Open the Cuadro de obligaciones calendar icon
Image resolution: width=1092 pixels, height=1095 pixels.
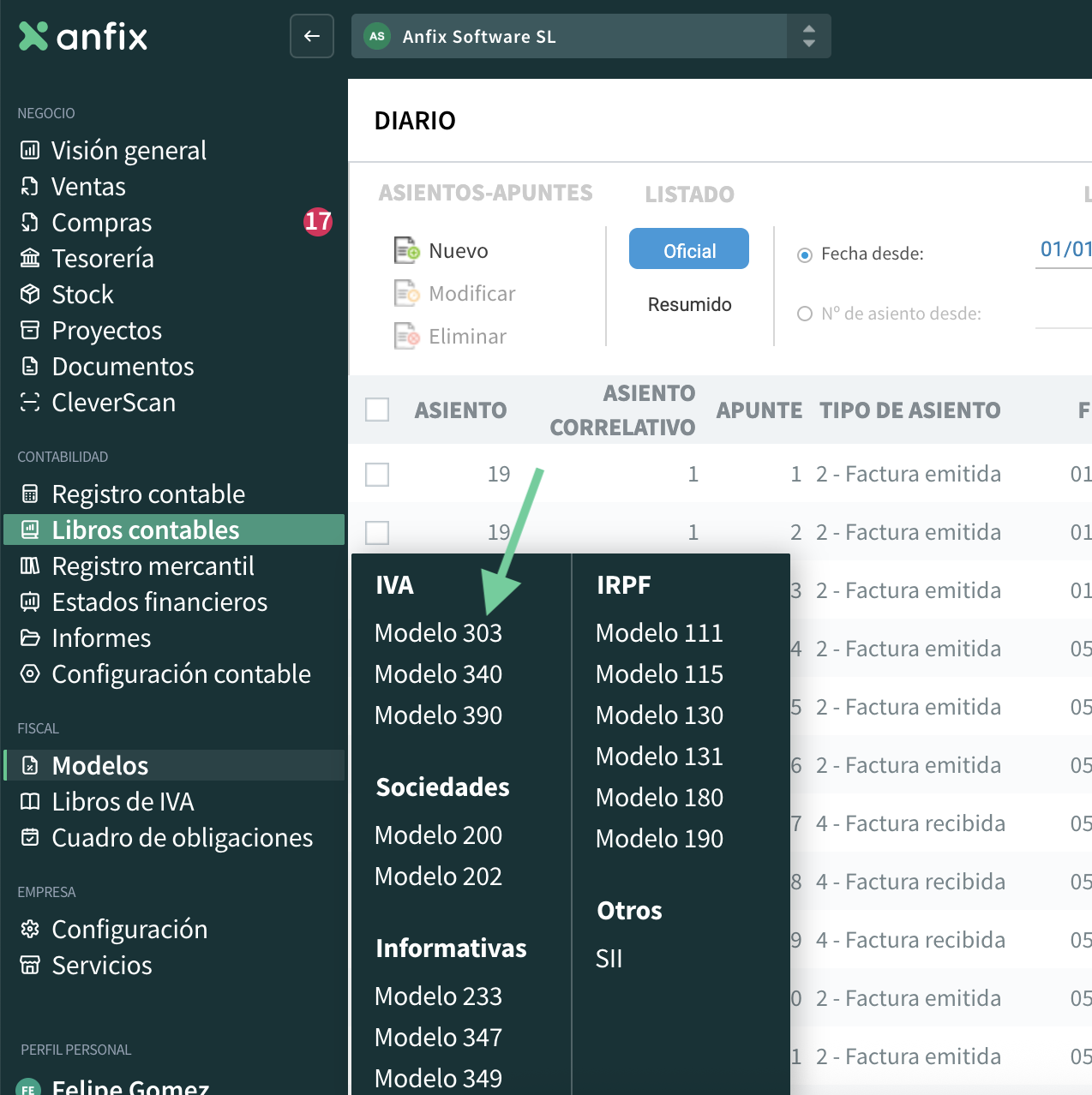(30, 837)
